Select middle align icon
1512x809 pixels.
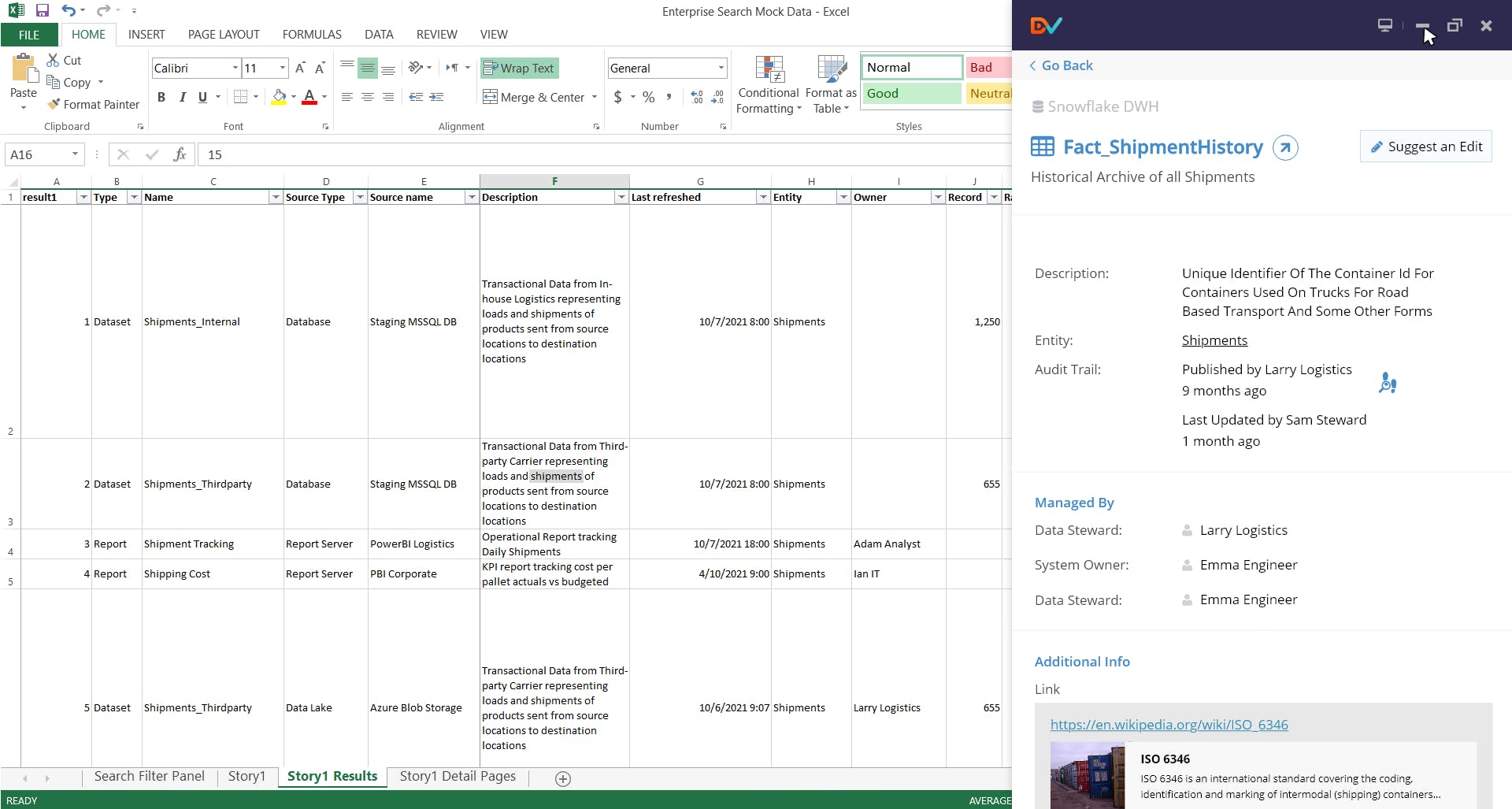click(x=367, y=69)
